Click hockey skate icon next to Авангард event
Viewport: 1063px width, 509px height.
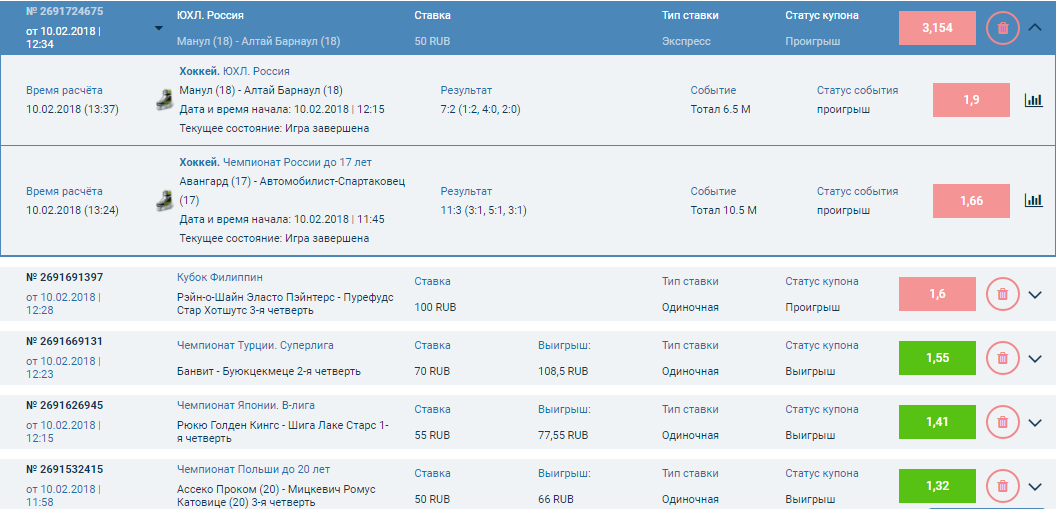[x=164, y=201]
